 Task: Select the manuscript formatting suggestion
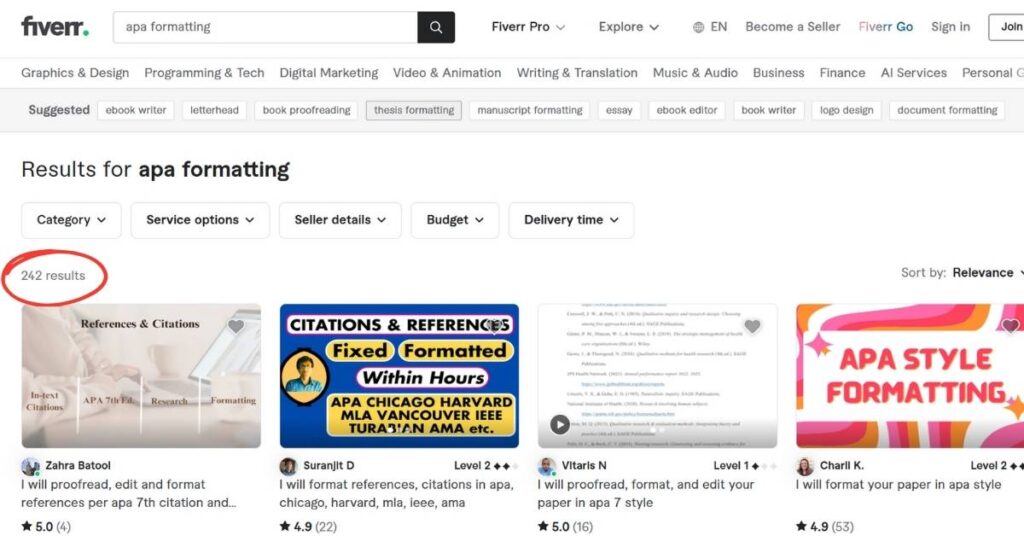click(x=530, y=110)
